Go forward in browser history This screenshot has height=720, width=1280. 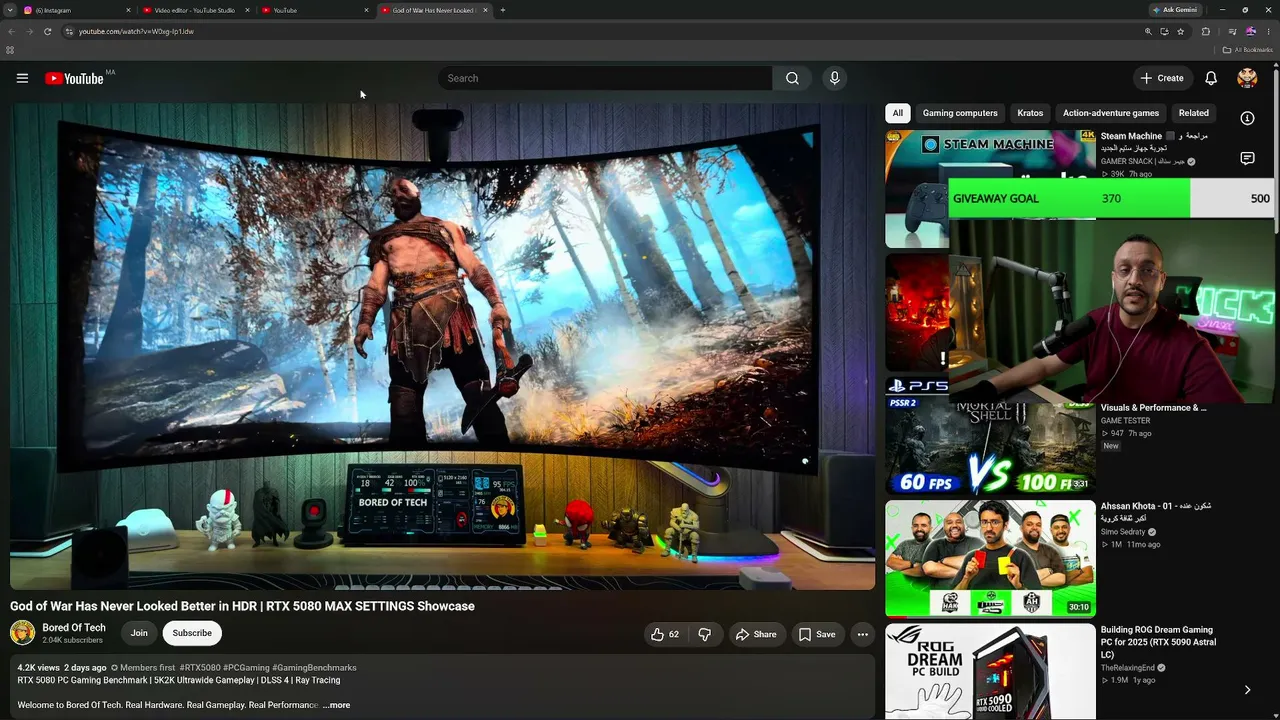point(29,31)
